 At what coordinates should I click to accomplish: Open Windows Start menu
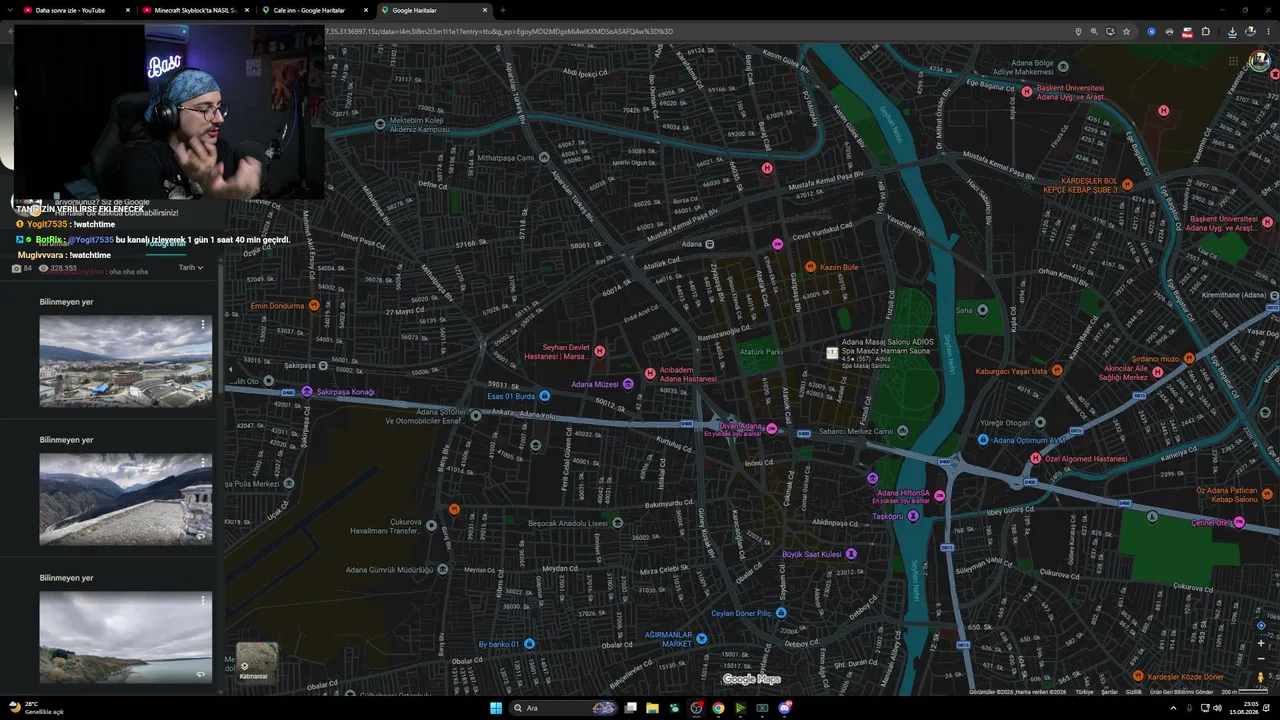point(496,708)
